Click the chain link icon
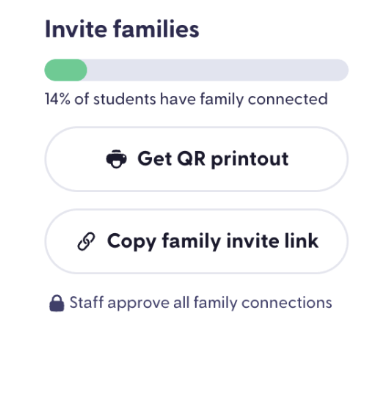The height and width of the screenshot is (402, 380). [86, 241]
